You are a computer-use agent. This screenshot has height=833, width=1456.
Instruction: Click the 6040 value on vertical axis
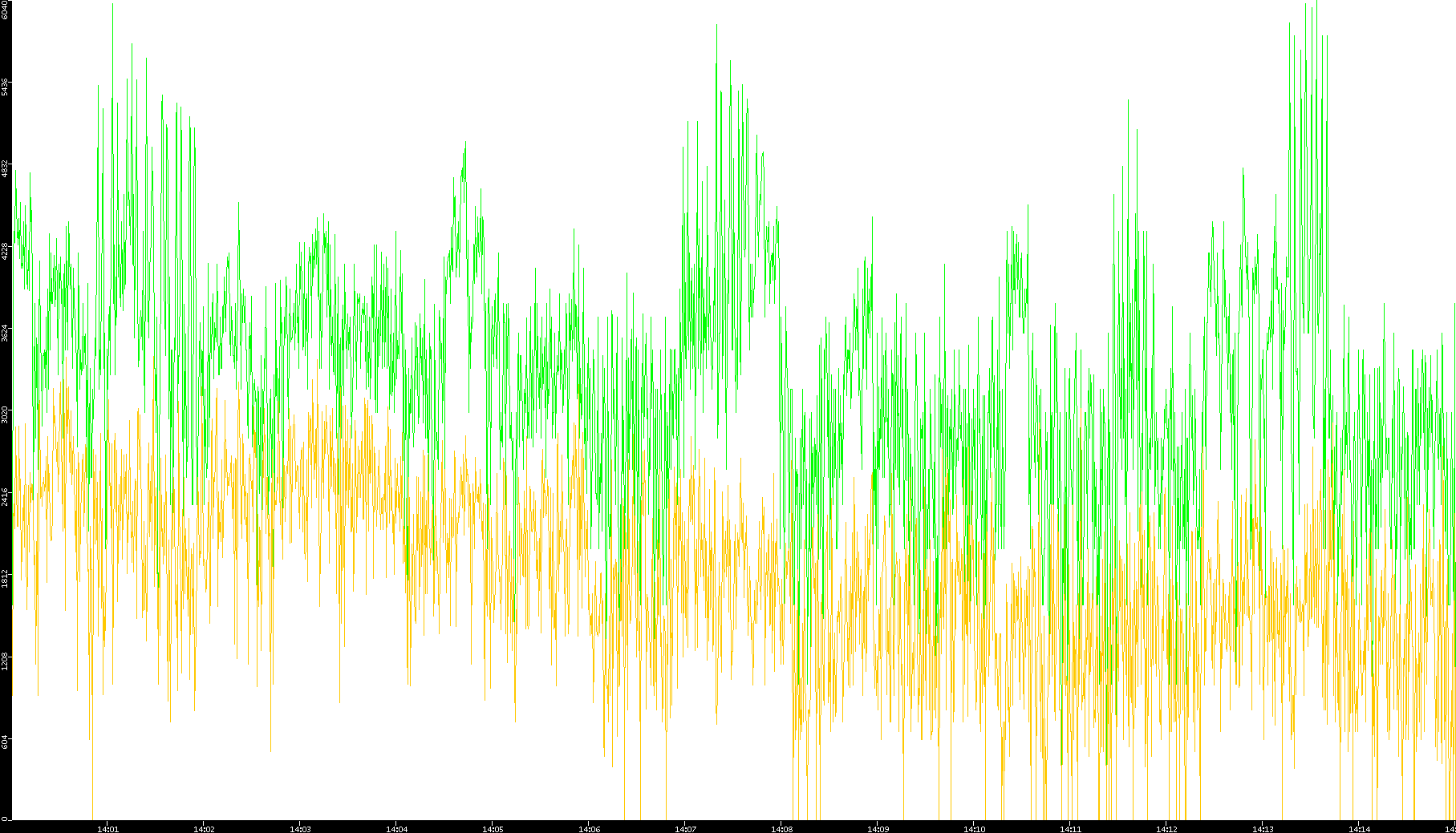click(x=5, y=10)
